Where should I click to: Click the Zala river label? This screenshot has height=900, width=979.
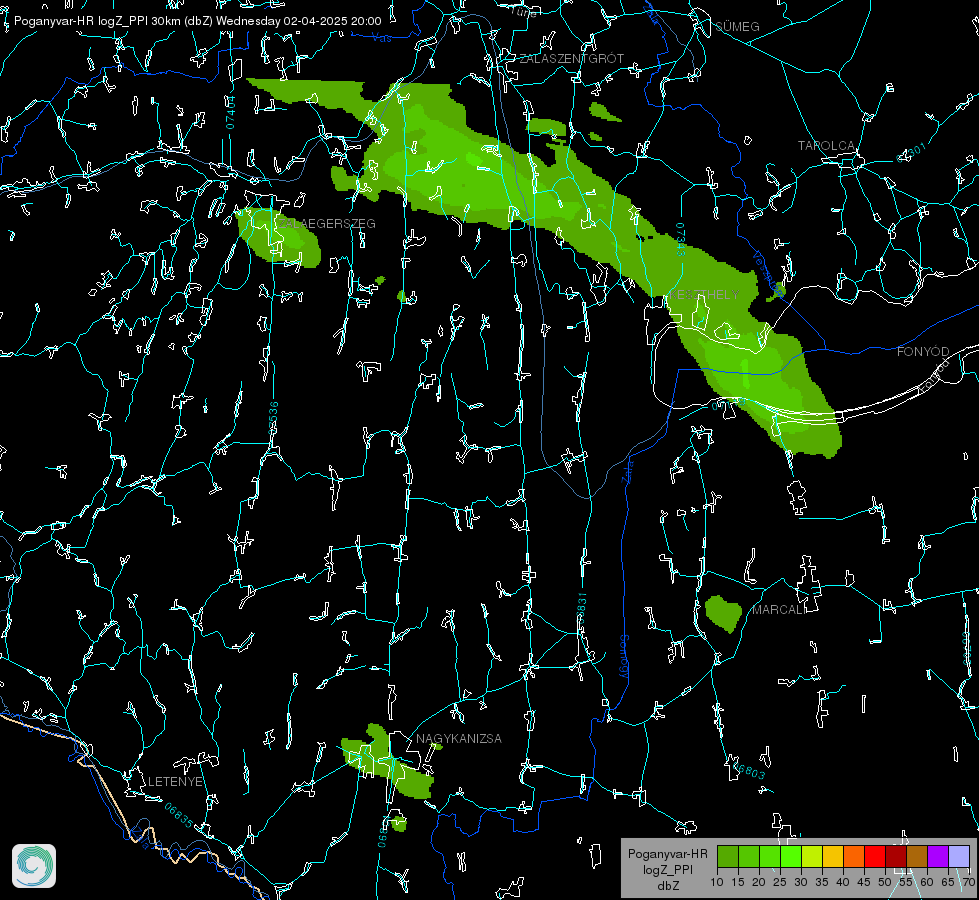627,470
